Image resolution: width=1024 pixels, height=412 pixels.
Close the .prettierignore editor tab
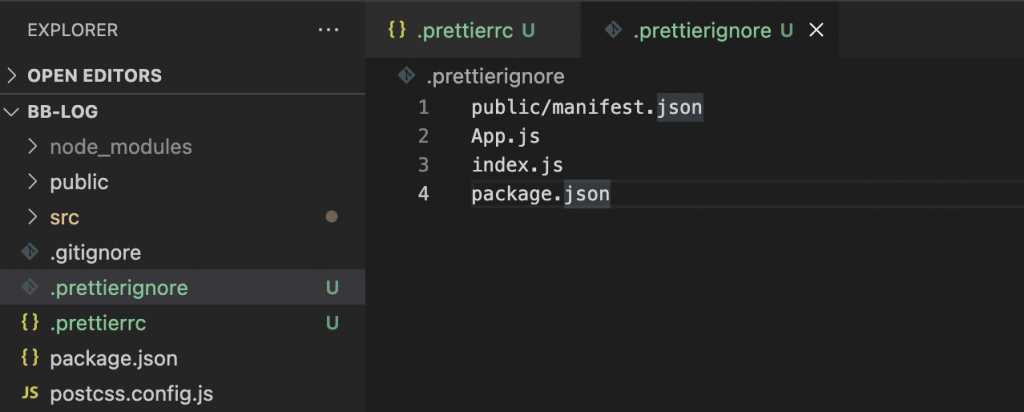(x=815, y=30)
